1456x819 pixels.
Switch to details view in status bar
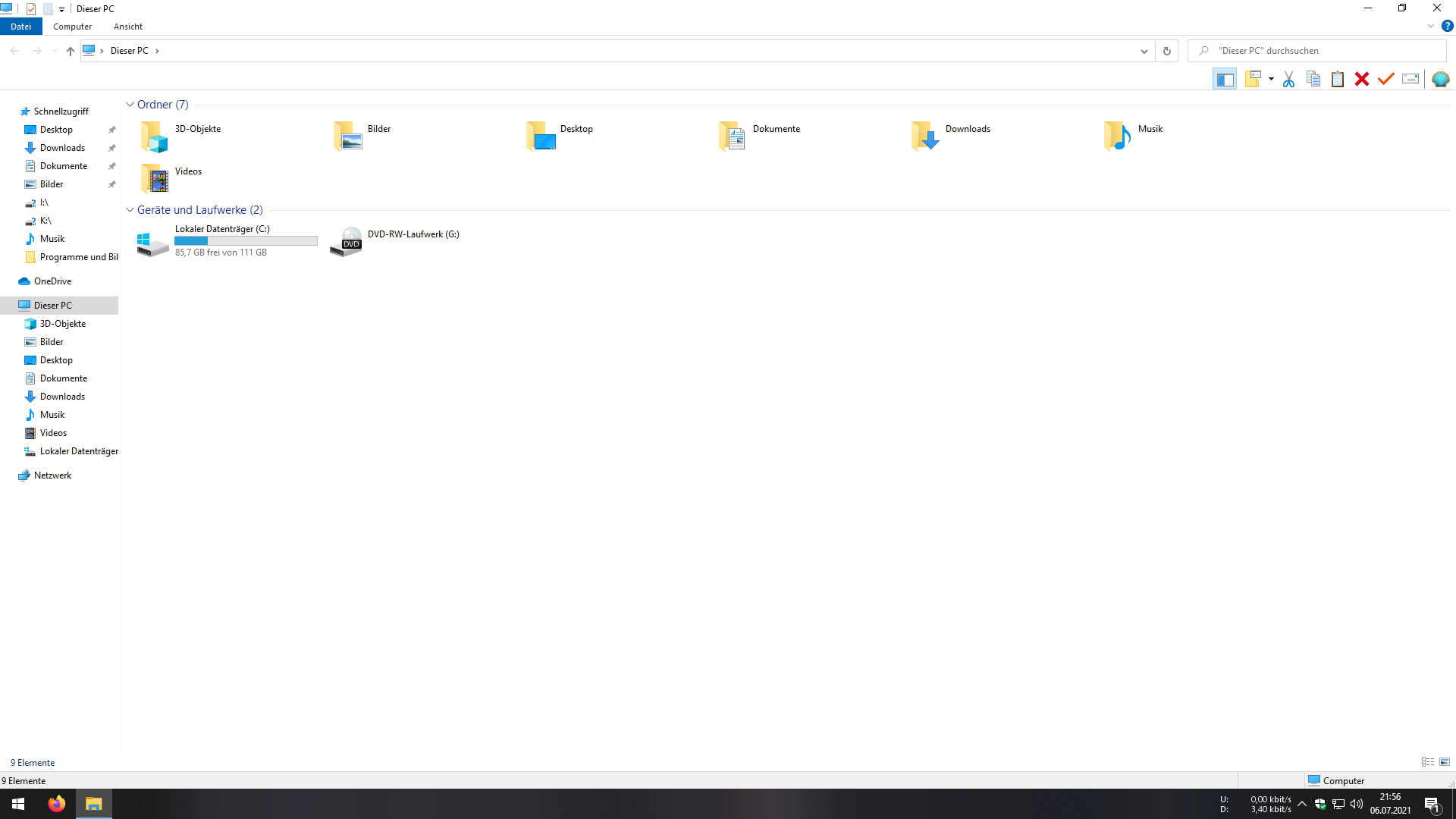pos(1428,762)
